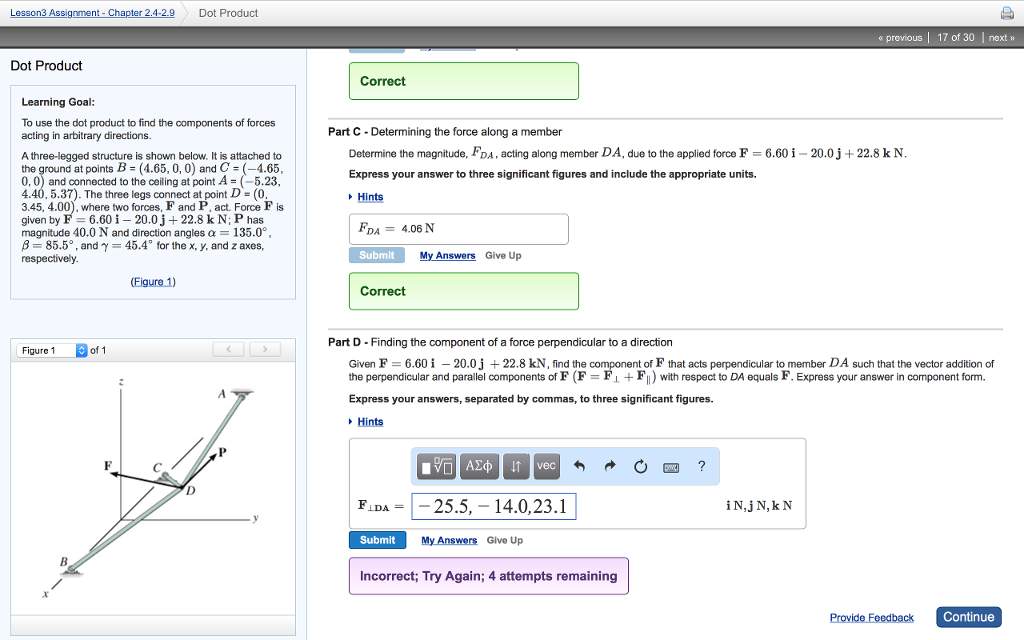Open the Greek symbols palette (ΑΣΦ)

point(478,466)
